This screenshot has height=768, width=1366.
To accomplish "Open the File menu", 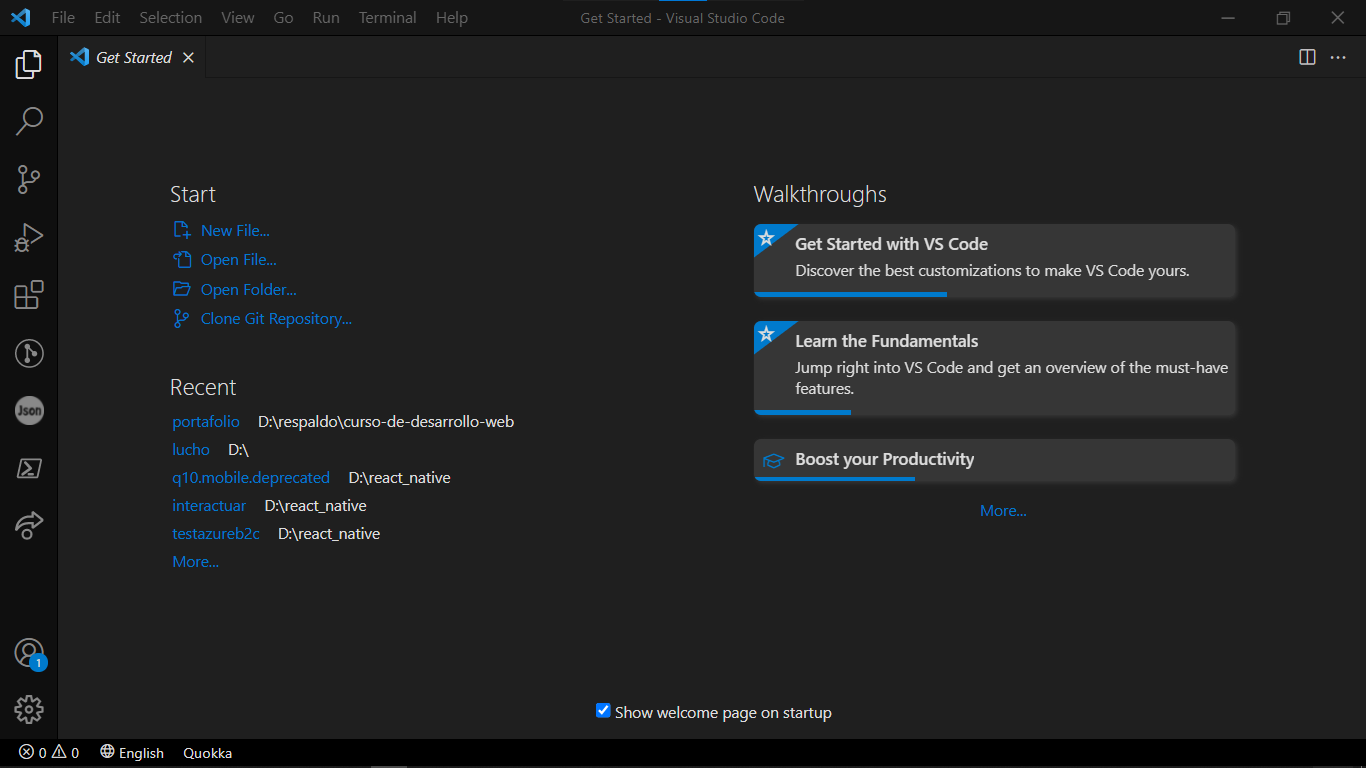I will [63, 18].
